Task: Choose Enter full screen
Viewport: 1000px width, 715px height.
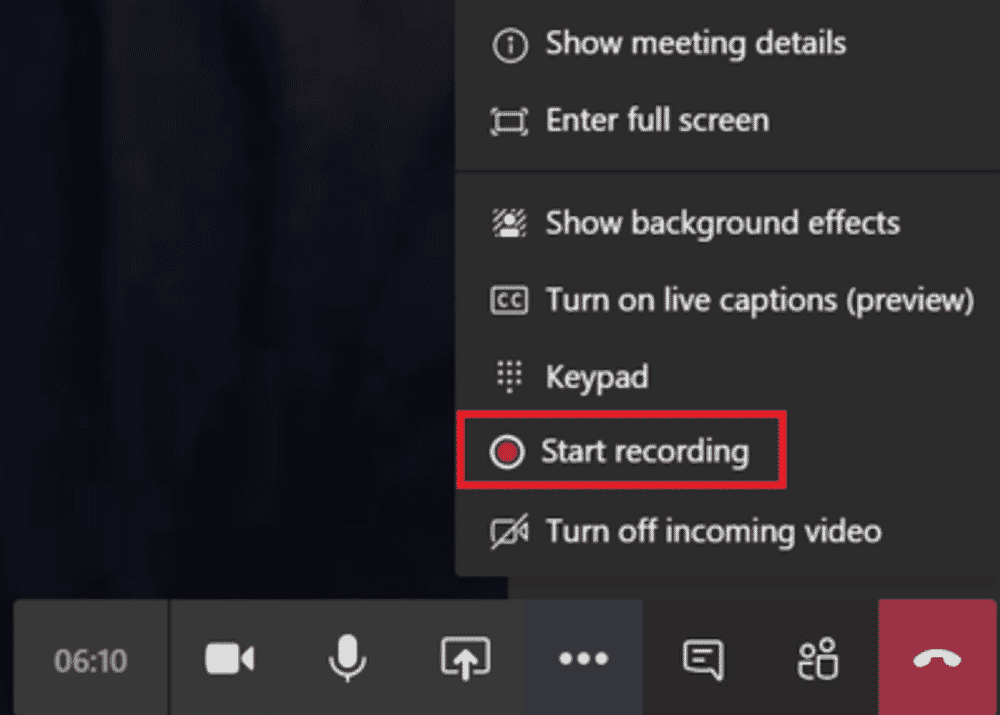Action: [657, 121]
